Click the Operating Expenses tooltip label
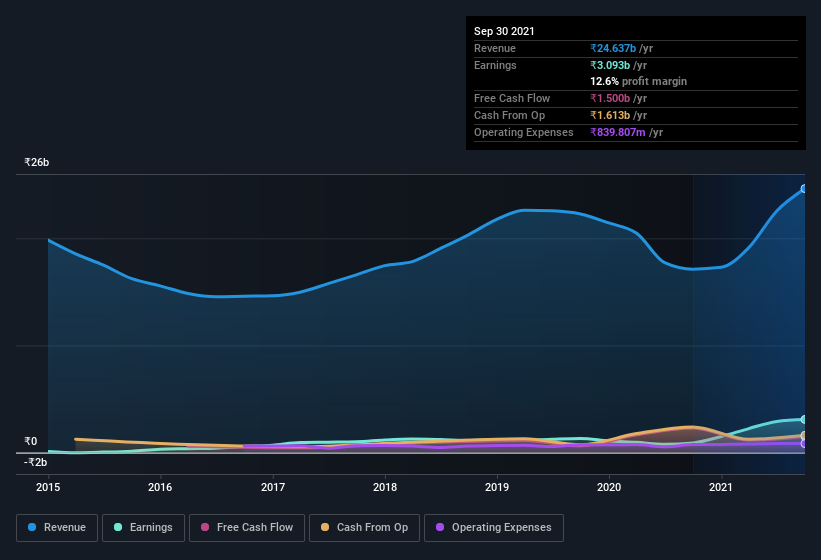 (x=524, y=132)
